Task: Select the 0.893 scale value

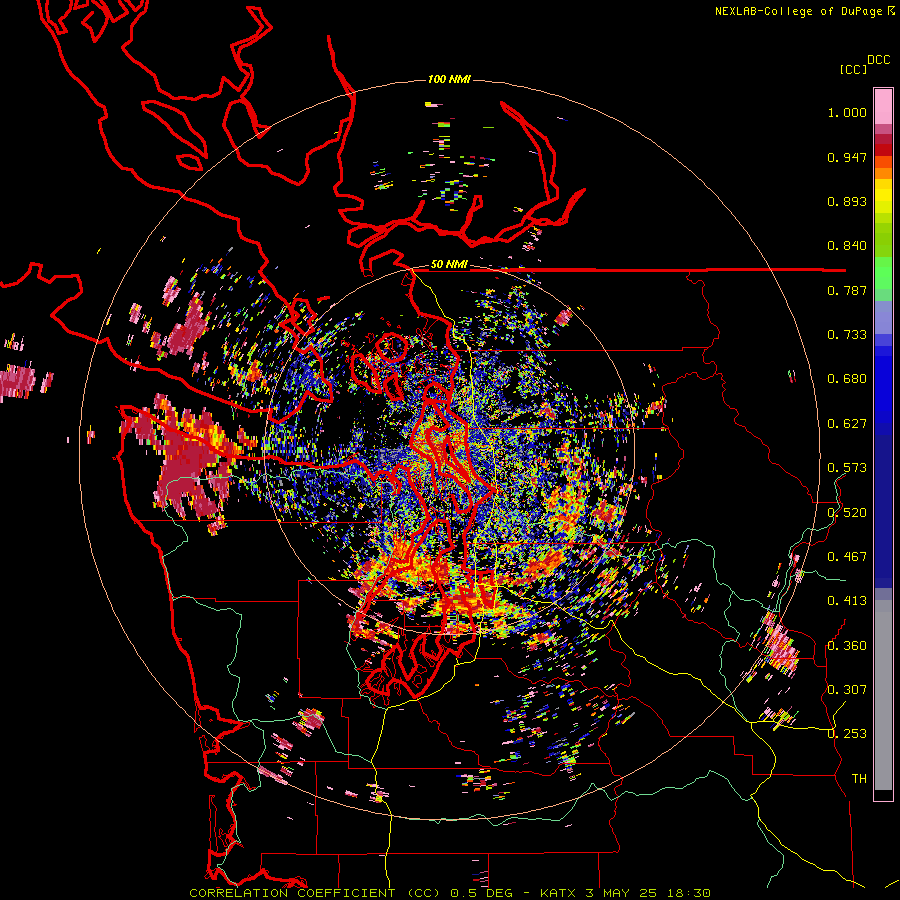Action: click(847, 201)
